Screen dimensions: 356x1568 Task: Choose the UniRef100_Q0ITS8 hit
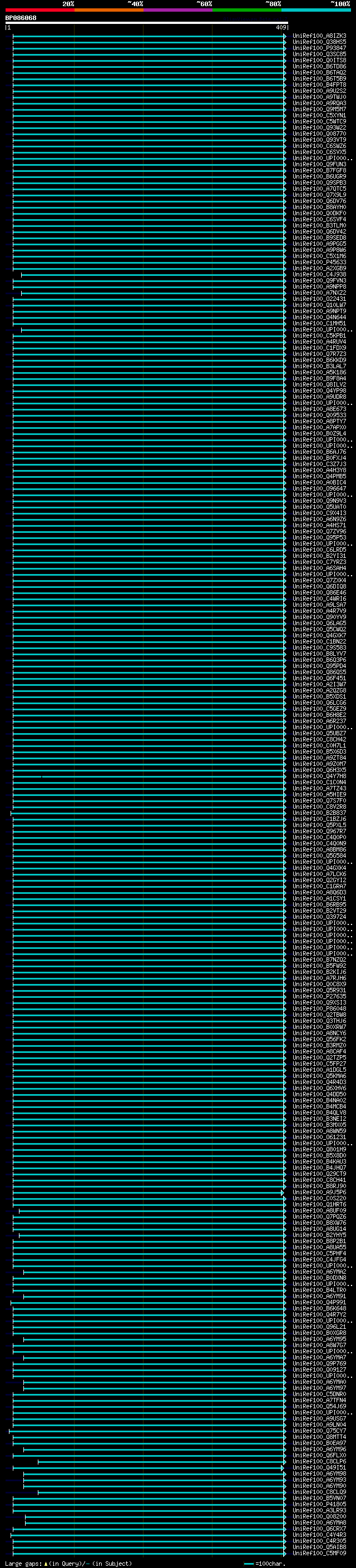click(x=319, y=60)
